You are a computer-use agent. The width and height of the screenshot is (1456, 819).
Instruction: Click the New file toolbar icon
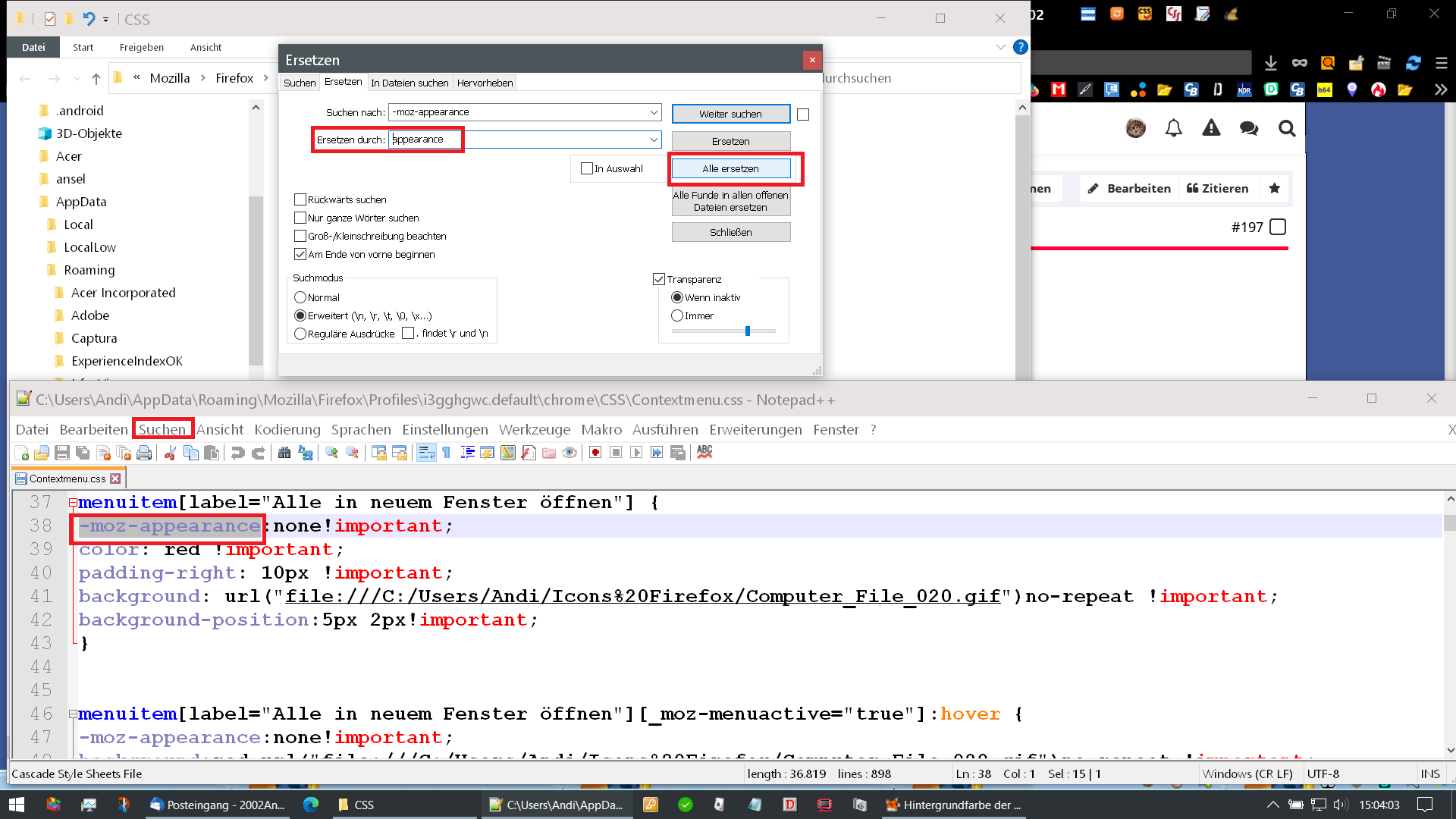[x=22, y=453]
